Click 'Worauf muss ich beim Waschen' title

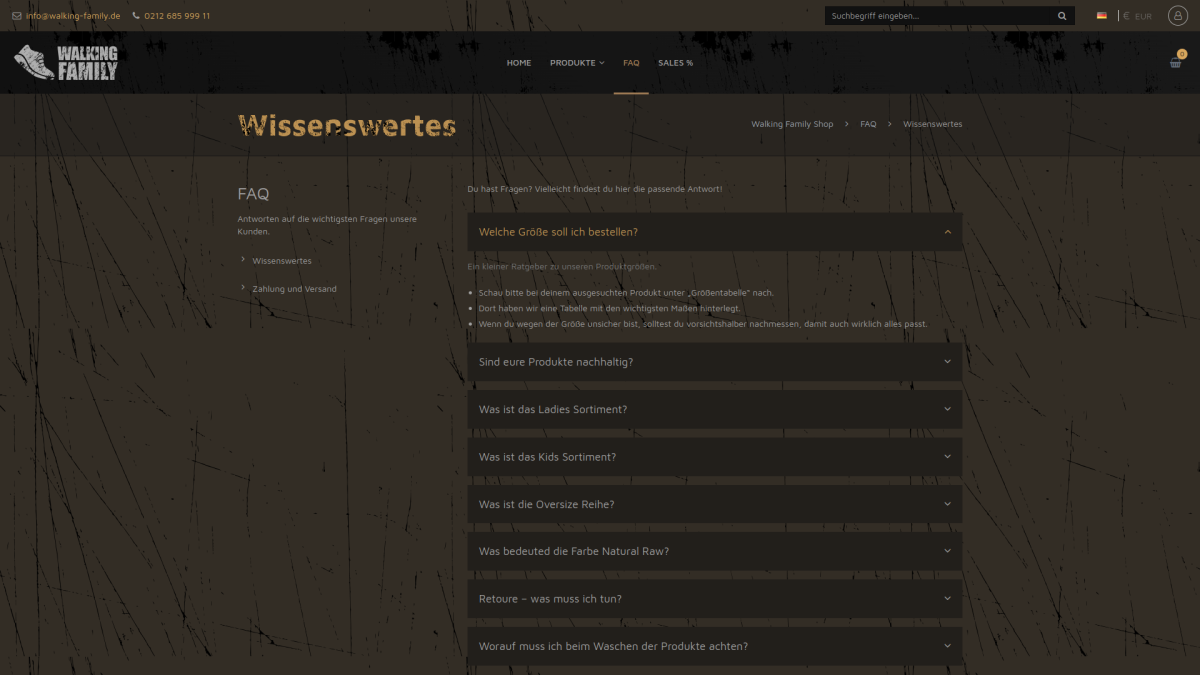click(x=613, y=646)
